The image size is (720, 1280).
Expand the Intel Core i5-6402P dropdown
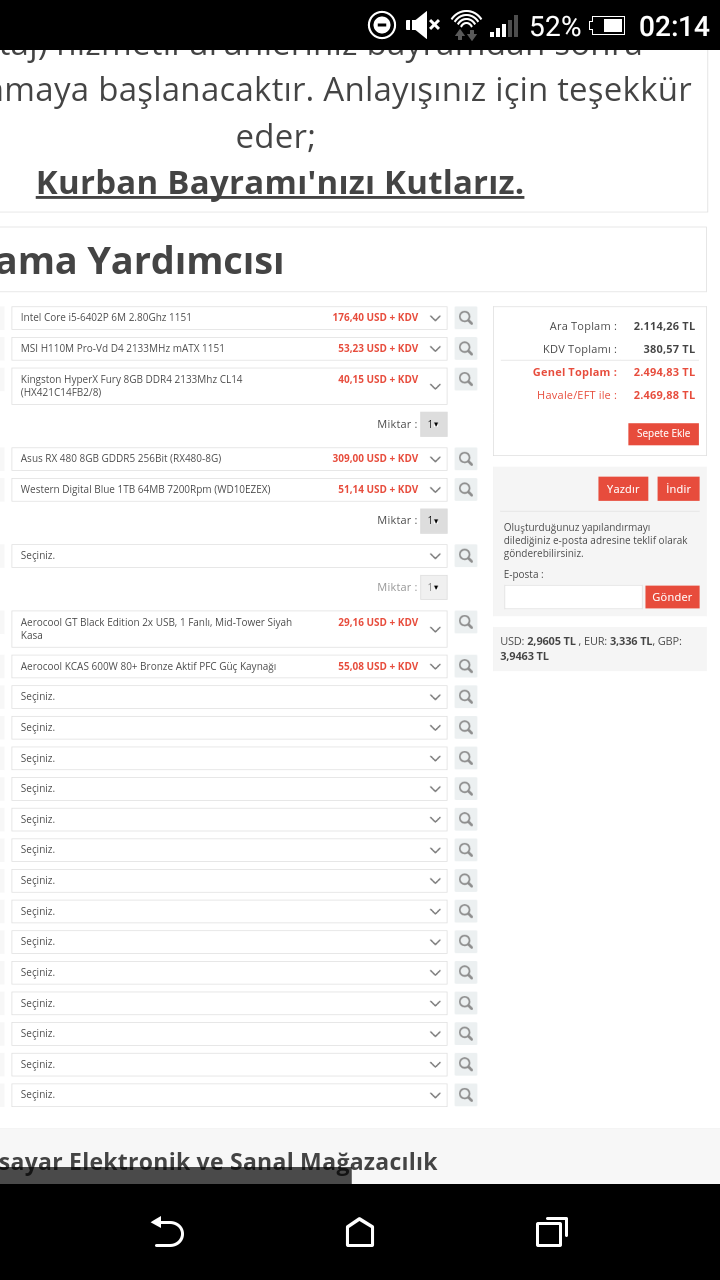(x=435, y=318)
